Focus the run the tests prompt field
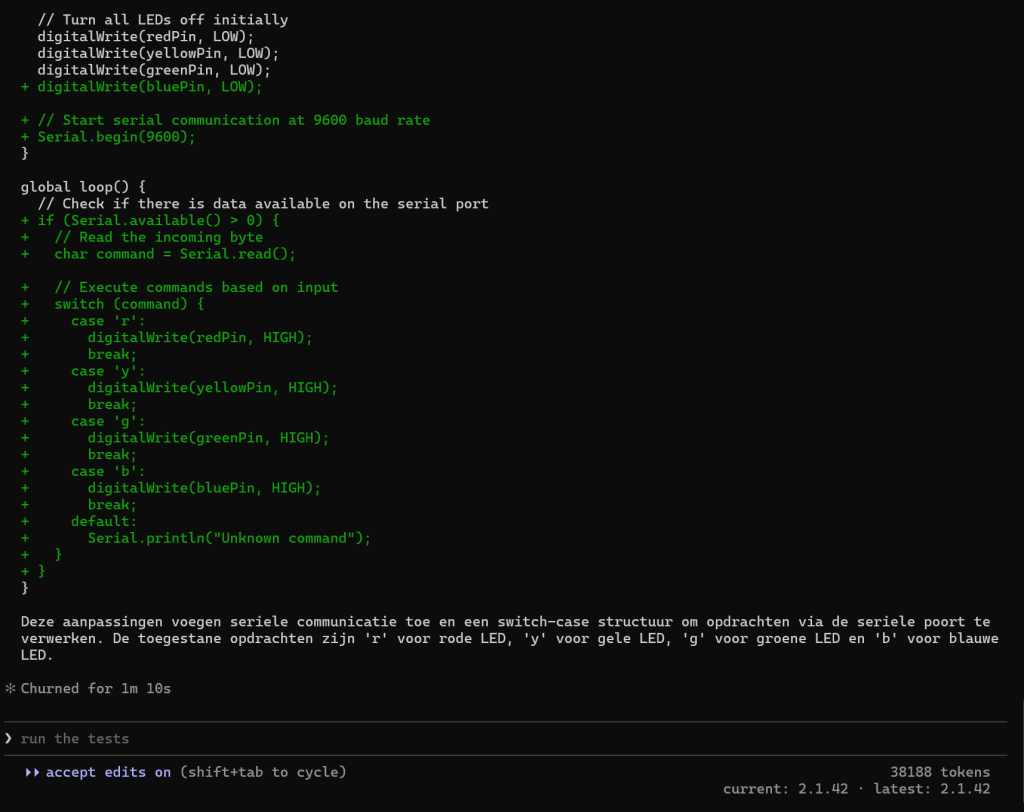The height and width of the screenshot is (812, 1024). [x=400, y=738]
